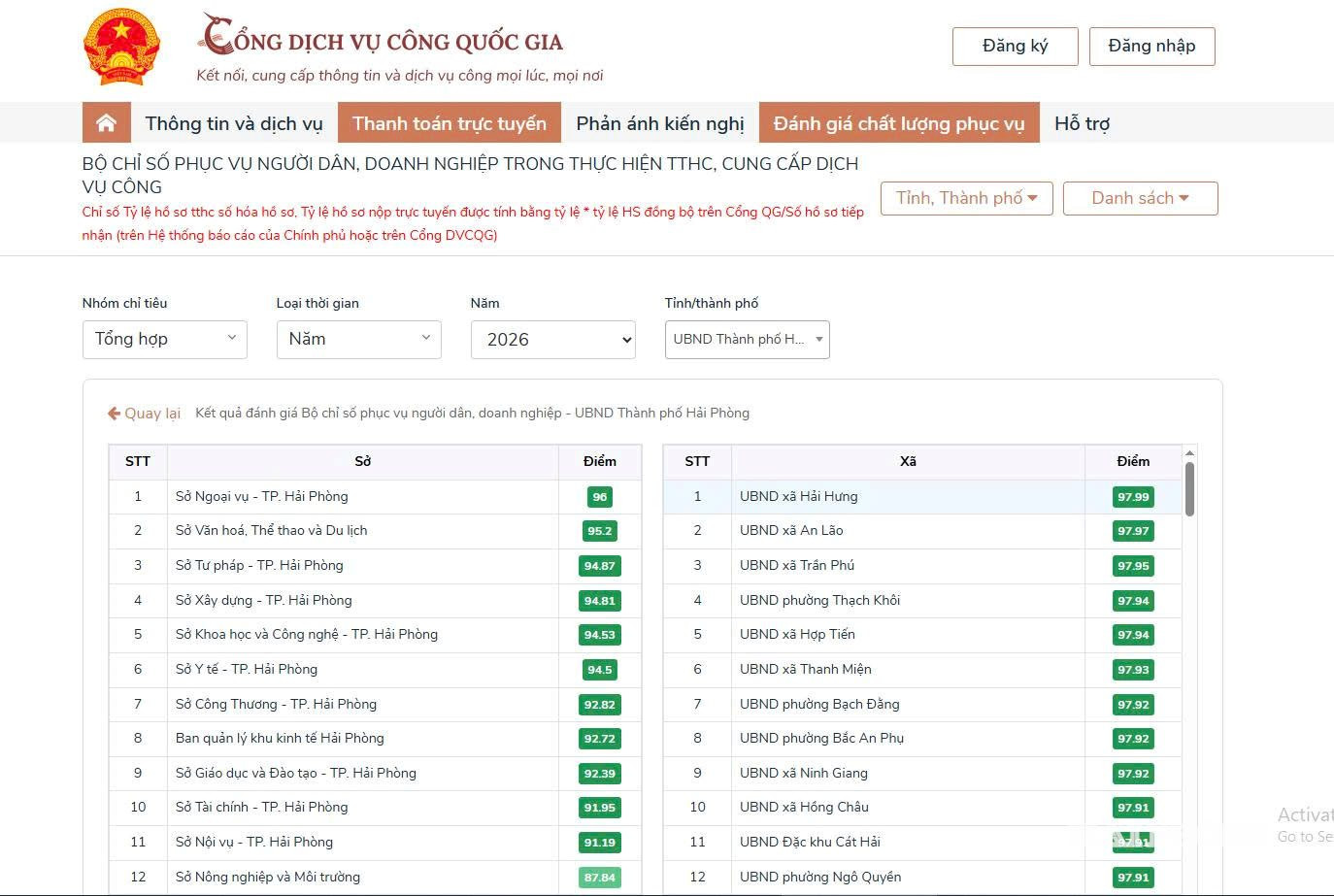The height and width of the screenshot is (896, 1334).
Task: Click the 97.97 score badge for An Lão
Action: [x=1133, y=531]
